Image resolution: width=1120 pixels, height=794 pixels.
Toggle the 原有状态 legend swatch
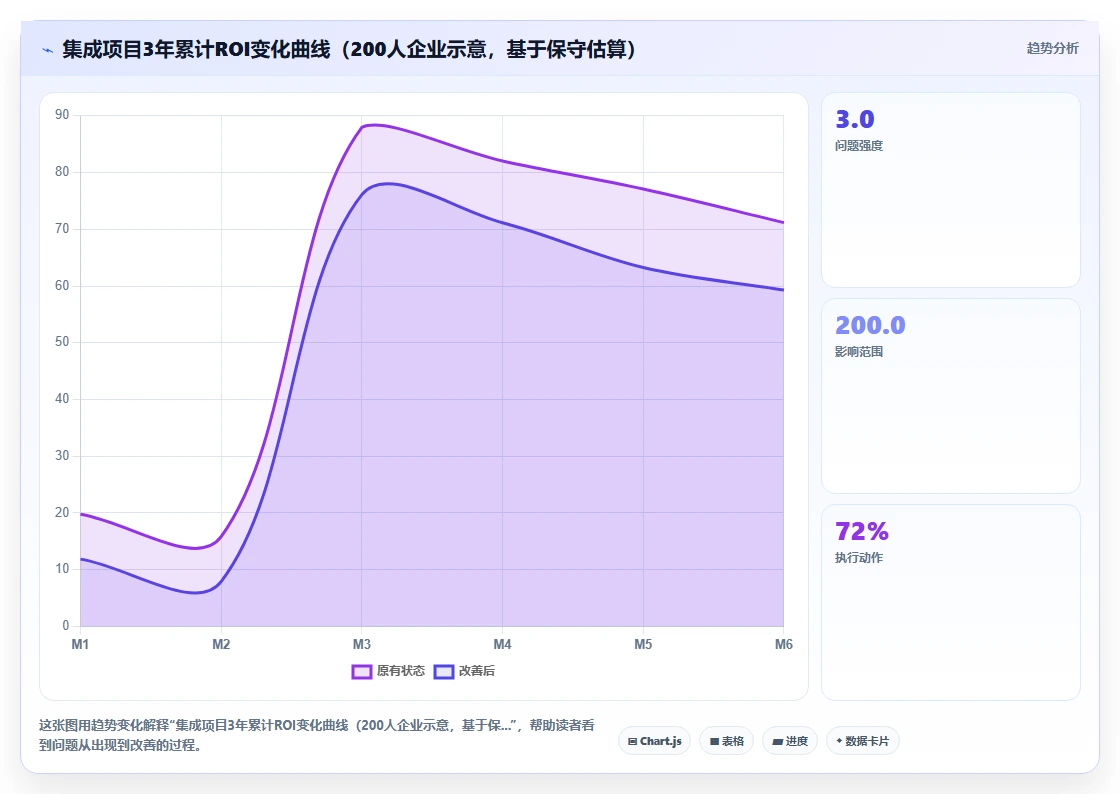point(362,671)
